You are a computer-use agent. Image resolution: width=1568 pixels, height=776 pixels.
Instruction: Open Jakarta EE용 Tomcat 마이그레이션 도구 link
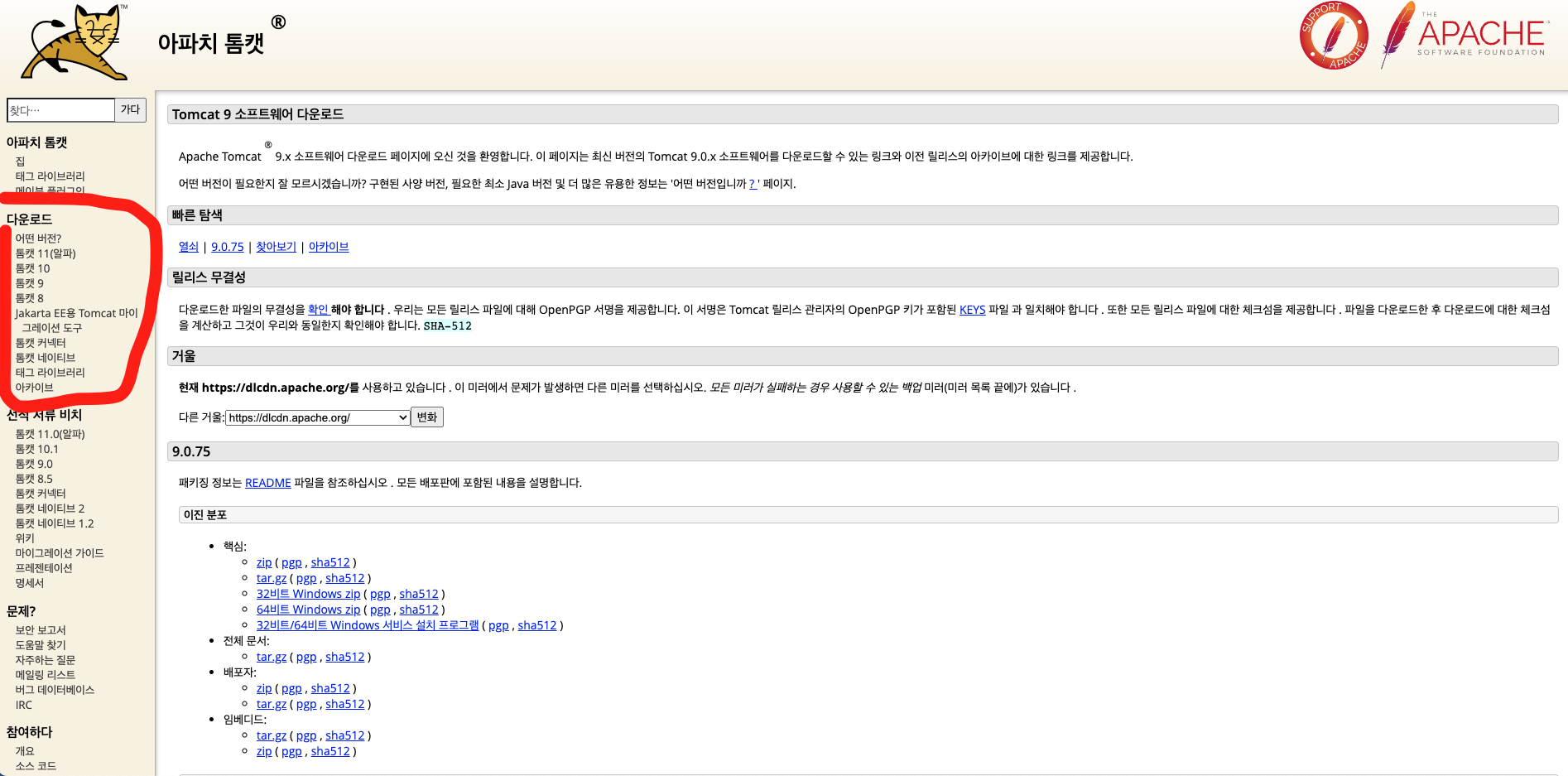click(76, 321)
